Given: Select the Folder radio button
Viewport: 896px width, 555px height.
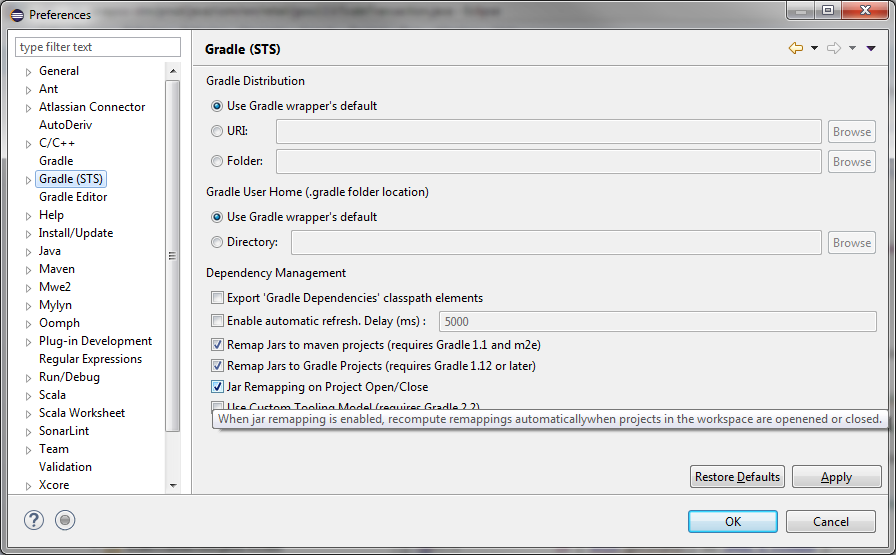Looking at the screenshot, I should (217, 161).
